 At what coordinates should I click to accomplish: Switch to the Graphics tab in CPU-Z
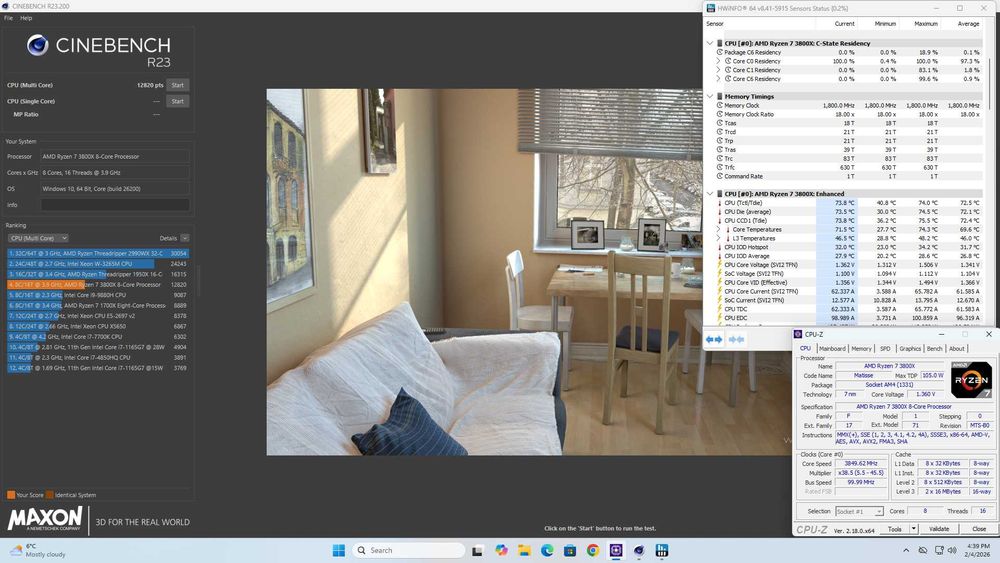910,349
